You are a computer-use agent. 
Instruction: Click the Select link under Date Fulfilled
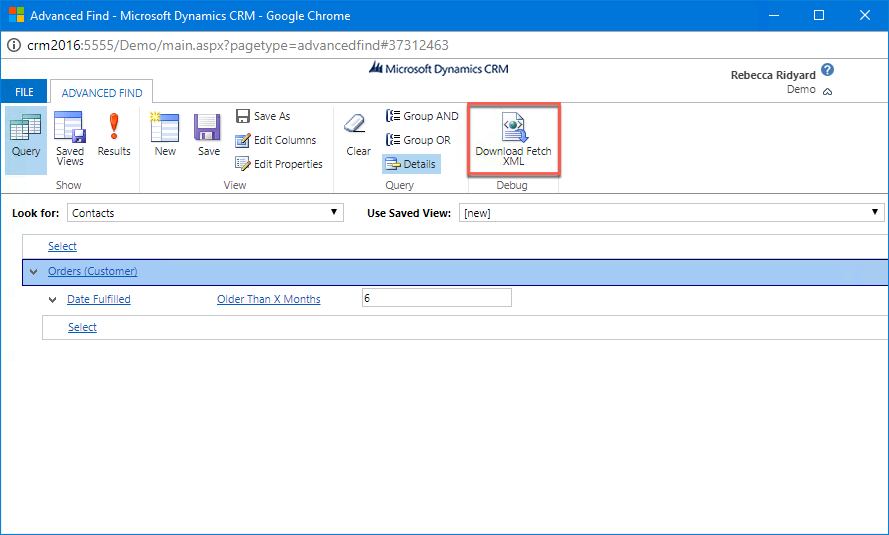[x=82, y=327]
